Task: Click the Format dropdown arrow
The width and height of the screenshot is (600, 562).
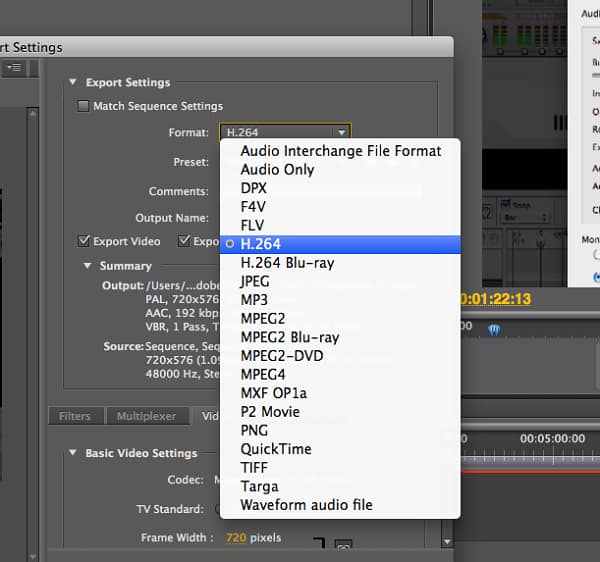Action: point(341,132)
